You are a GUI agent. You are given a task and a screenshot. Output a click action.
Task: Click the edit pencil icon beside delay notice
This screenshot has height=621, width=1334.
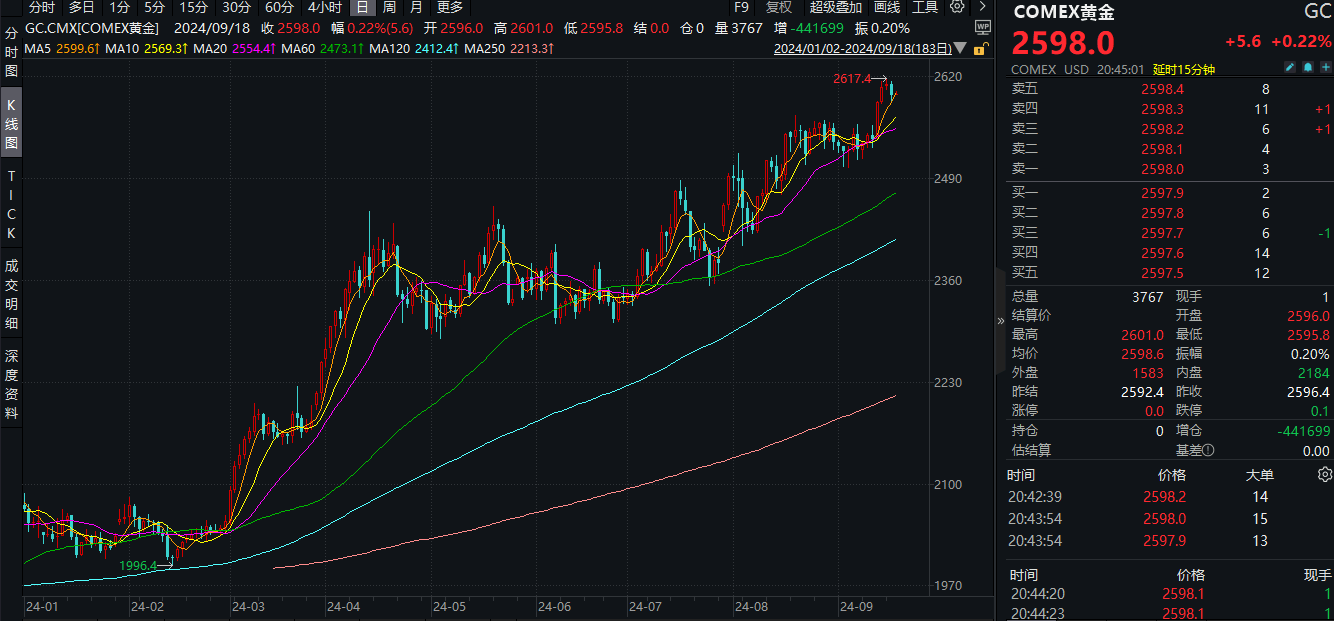1290,69
